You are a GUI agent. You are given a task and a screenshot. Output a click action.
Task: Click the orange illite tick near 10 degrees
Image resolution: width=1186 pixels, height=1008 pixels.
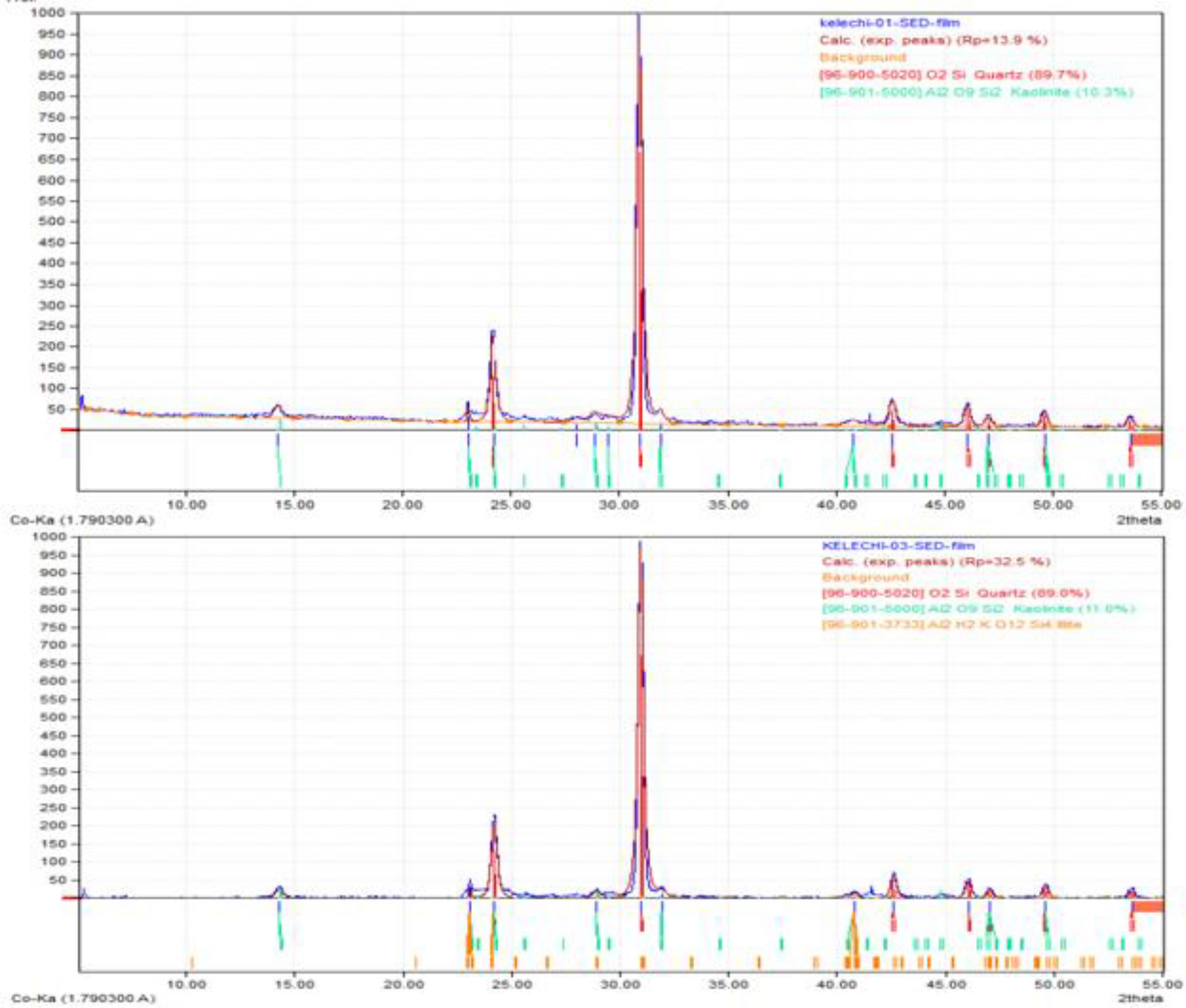click(x=192, y=962)
